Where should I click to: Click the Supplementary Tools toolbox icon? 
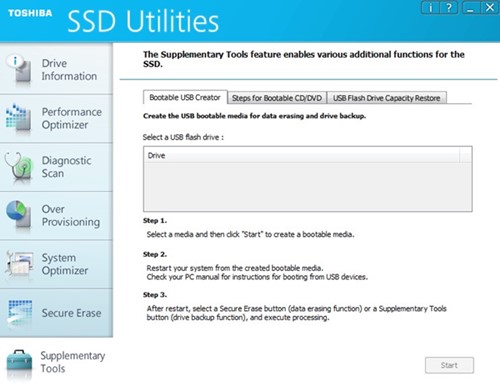19,364
